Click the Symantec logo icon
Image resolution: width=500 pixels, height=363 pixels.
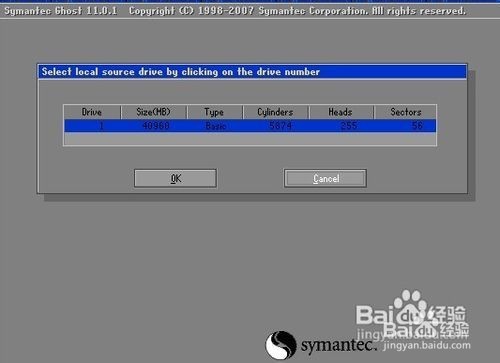click(x=281, y=345)
